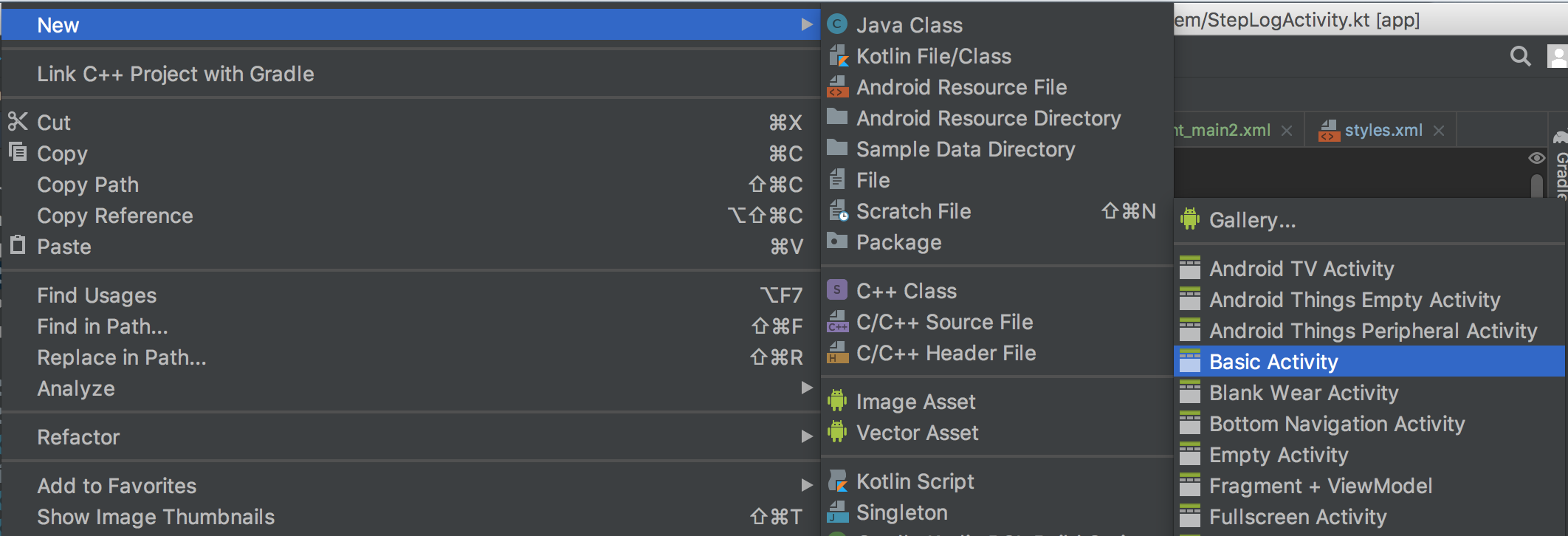The height and width of the screenshot is (536, 1568).
Task: Close the t_main2.xml tab
Action: point(1287,131)
